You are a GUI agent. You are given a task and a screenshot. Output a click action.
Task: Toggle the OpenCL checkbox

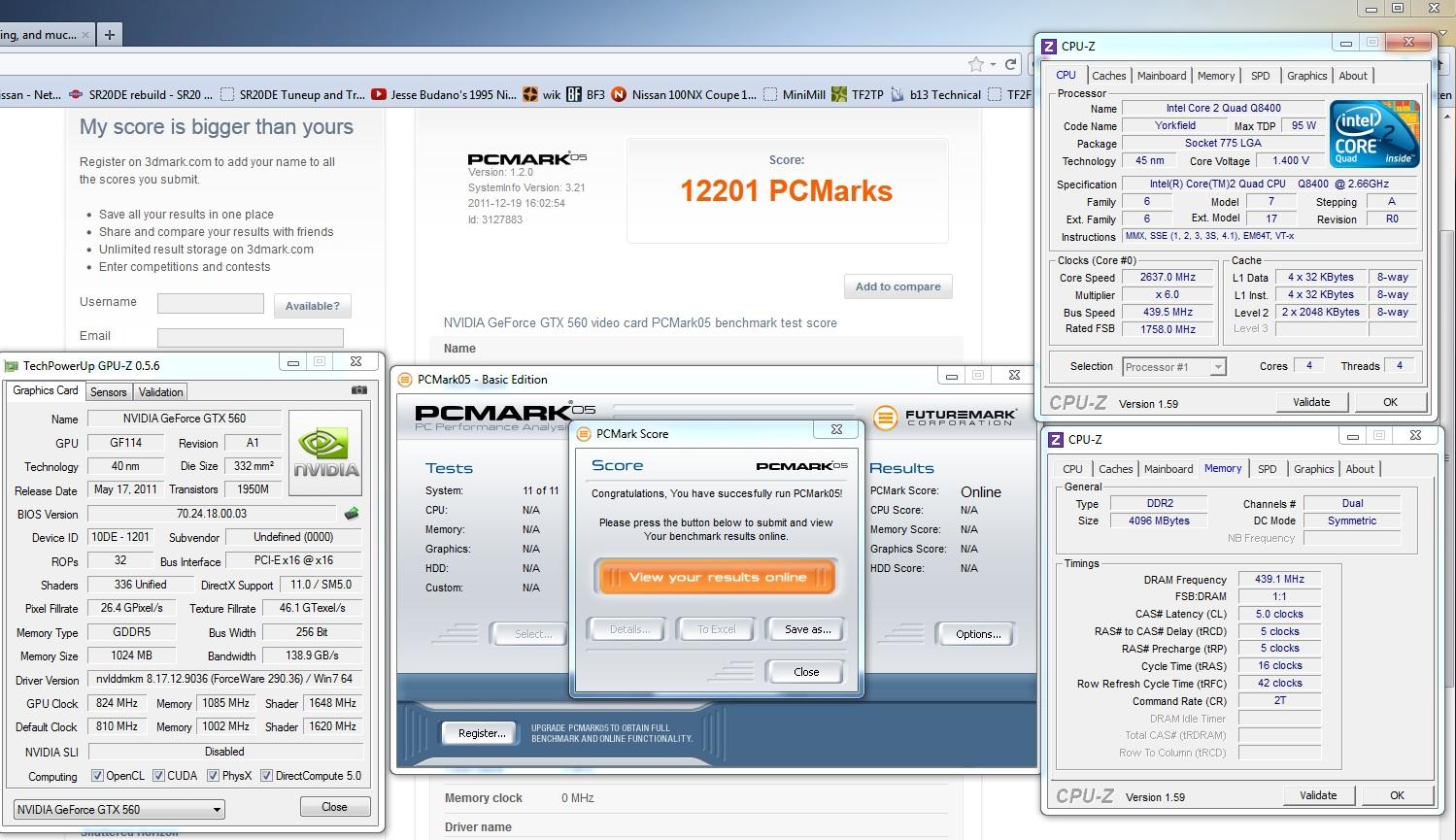97,776
